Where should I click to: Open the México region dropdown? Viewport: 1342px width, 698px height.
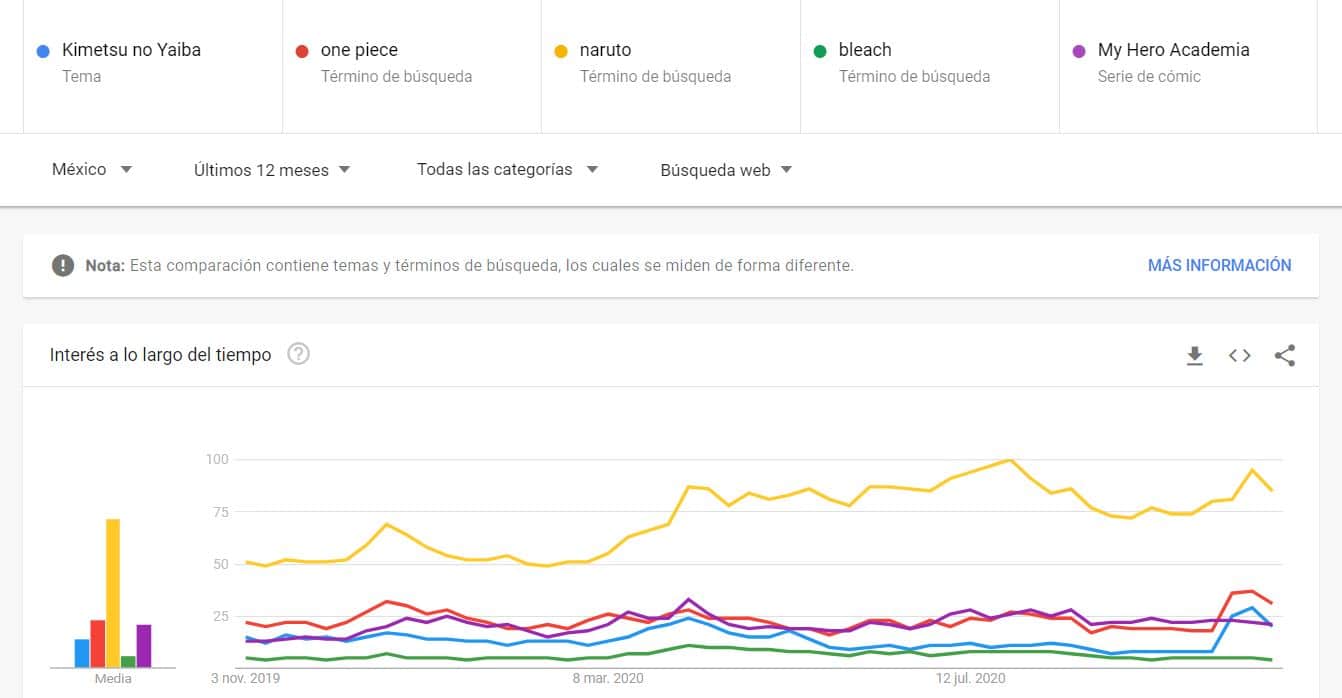pos(92,170)
